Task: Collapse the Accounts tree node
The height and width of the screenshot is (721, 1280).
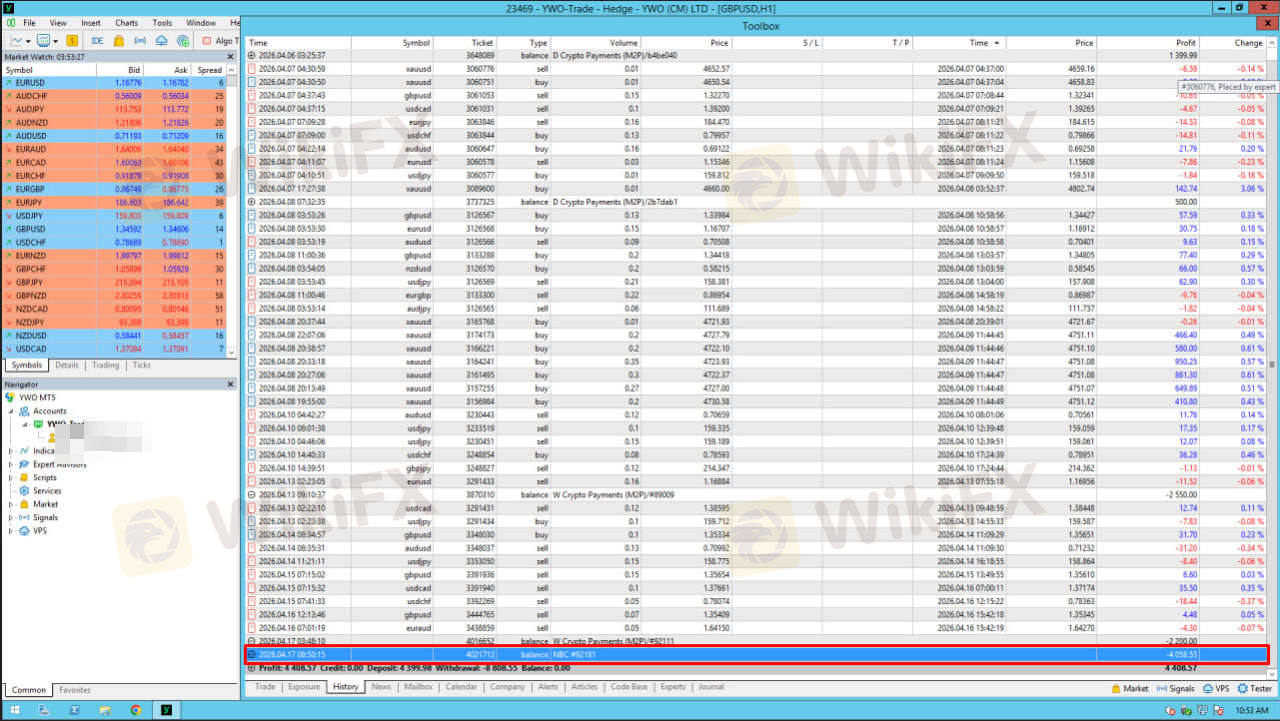Action: tap(11, 411)
